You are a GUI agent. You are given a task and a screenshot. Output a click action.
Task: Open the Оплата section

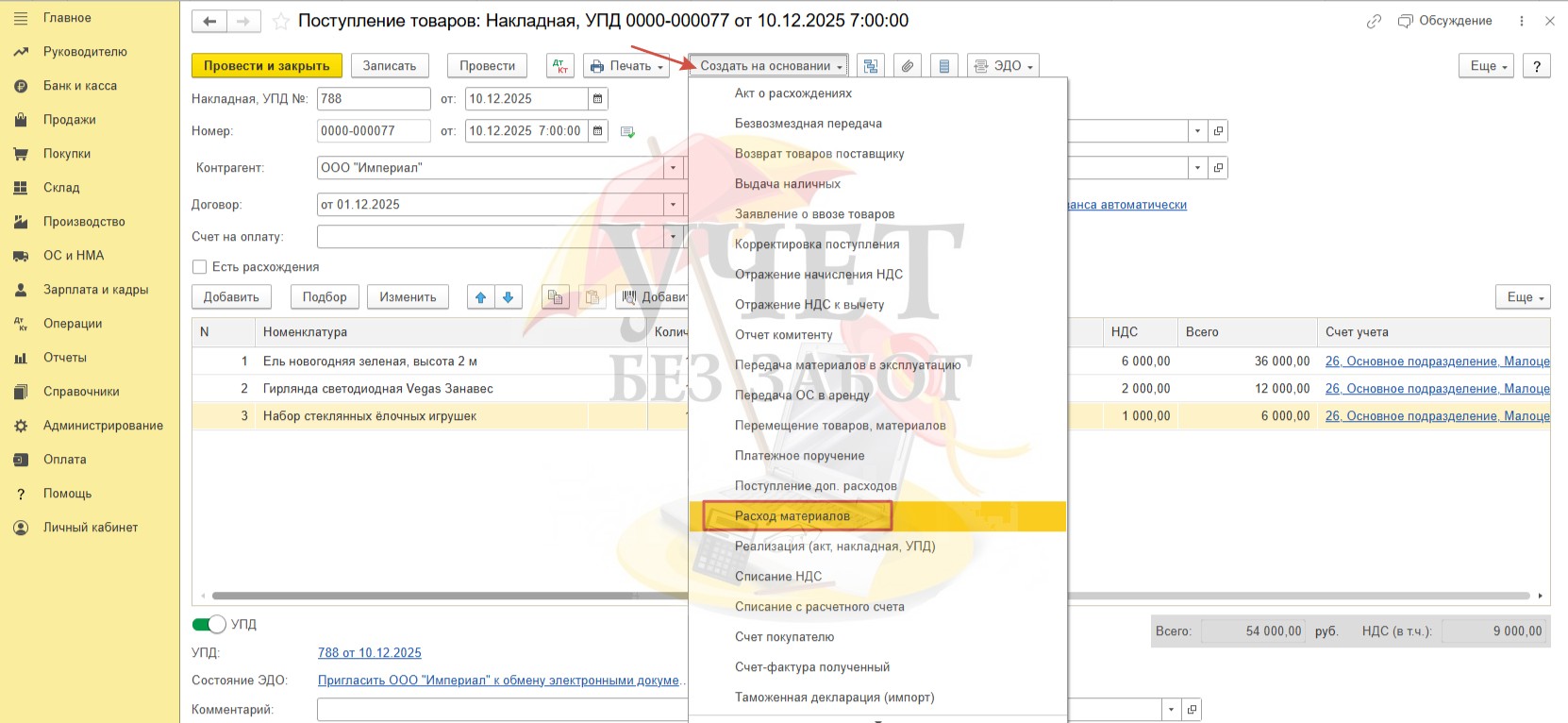click(x=64, y=460)
